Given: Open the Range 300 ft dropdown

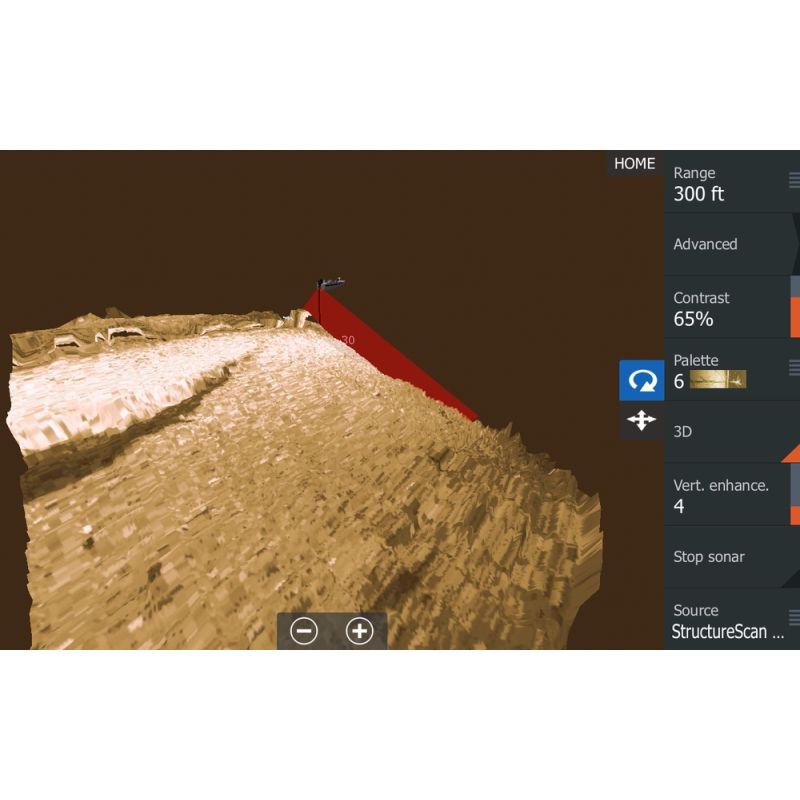Looking at the screenshot, I should [725, 183].
